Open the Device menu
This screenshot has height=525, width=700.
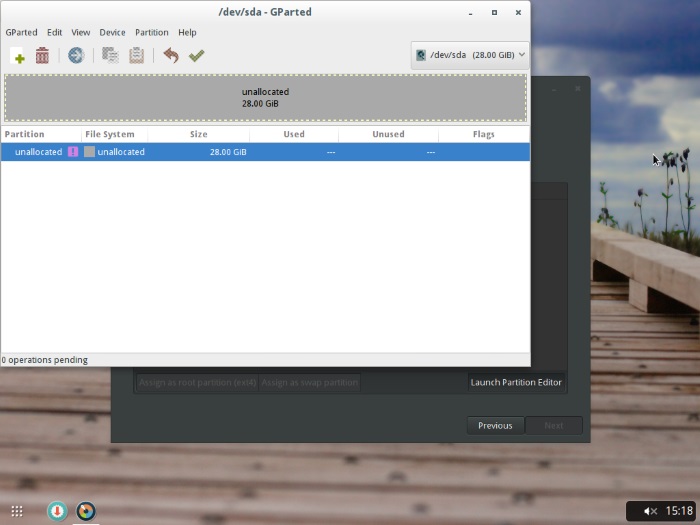point(112,33)
